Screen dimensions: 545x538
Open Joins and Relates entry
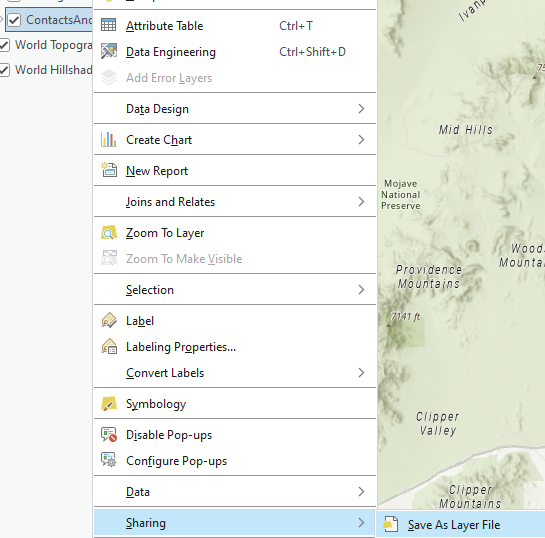pos(235,202)
